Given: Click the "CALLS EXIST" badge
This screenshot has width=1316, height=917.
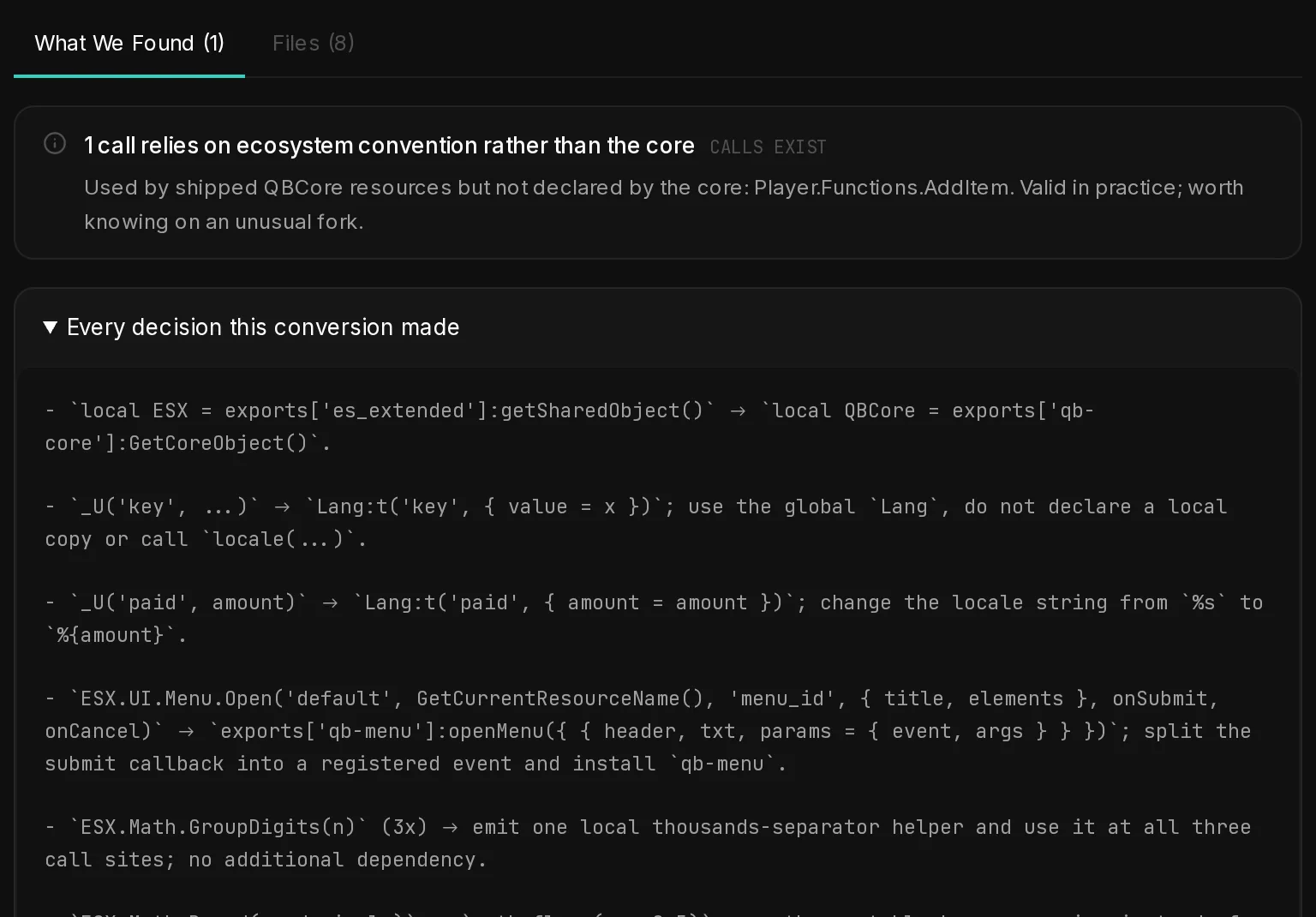Looking at the screenshot, I should [768, 147].
